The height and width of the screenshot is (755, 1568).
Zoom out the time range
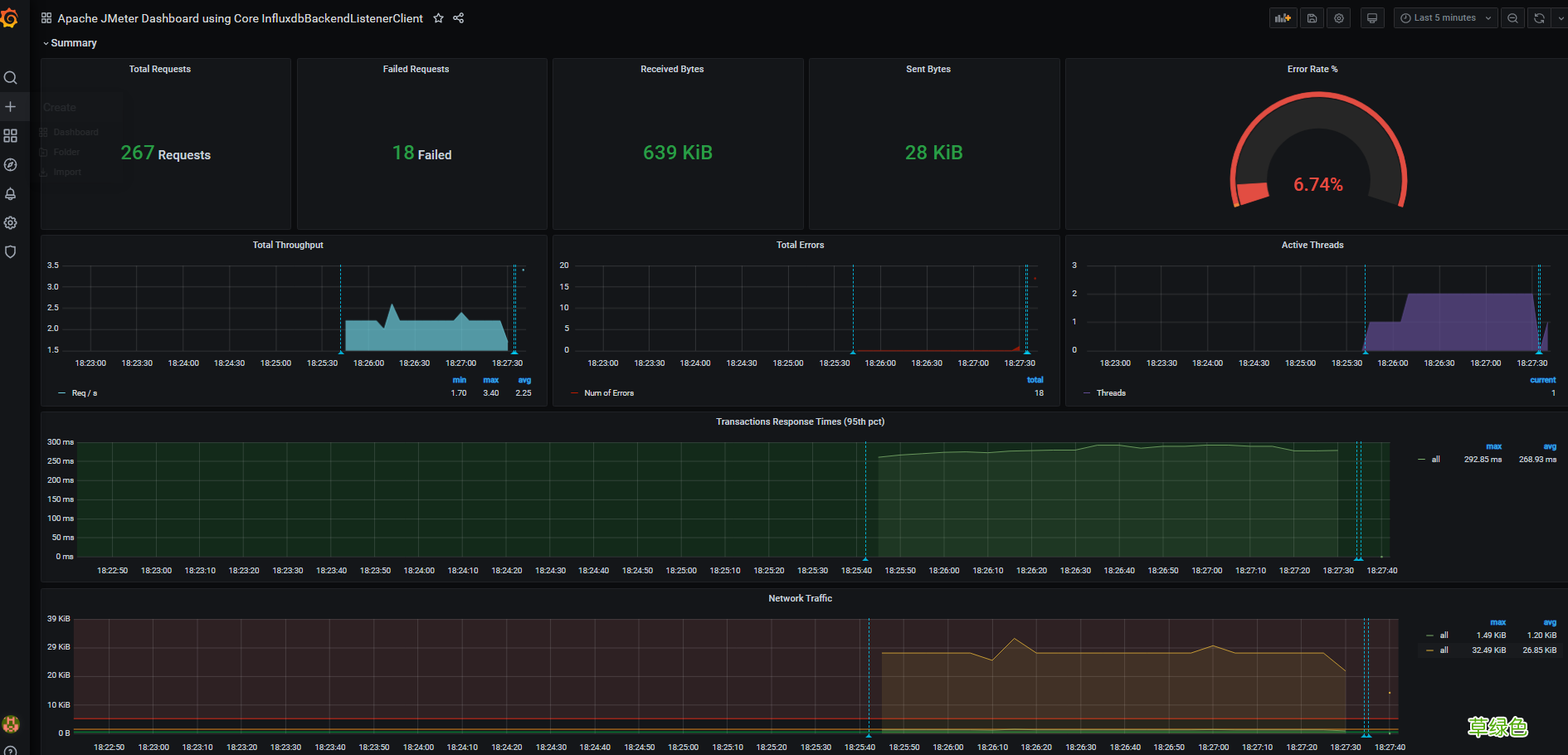pos(1512,17)
